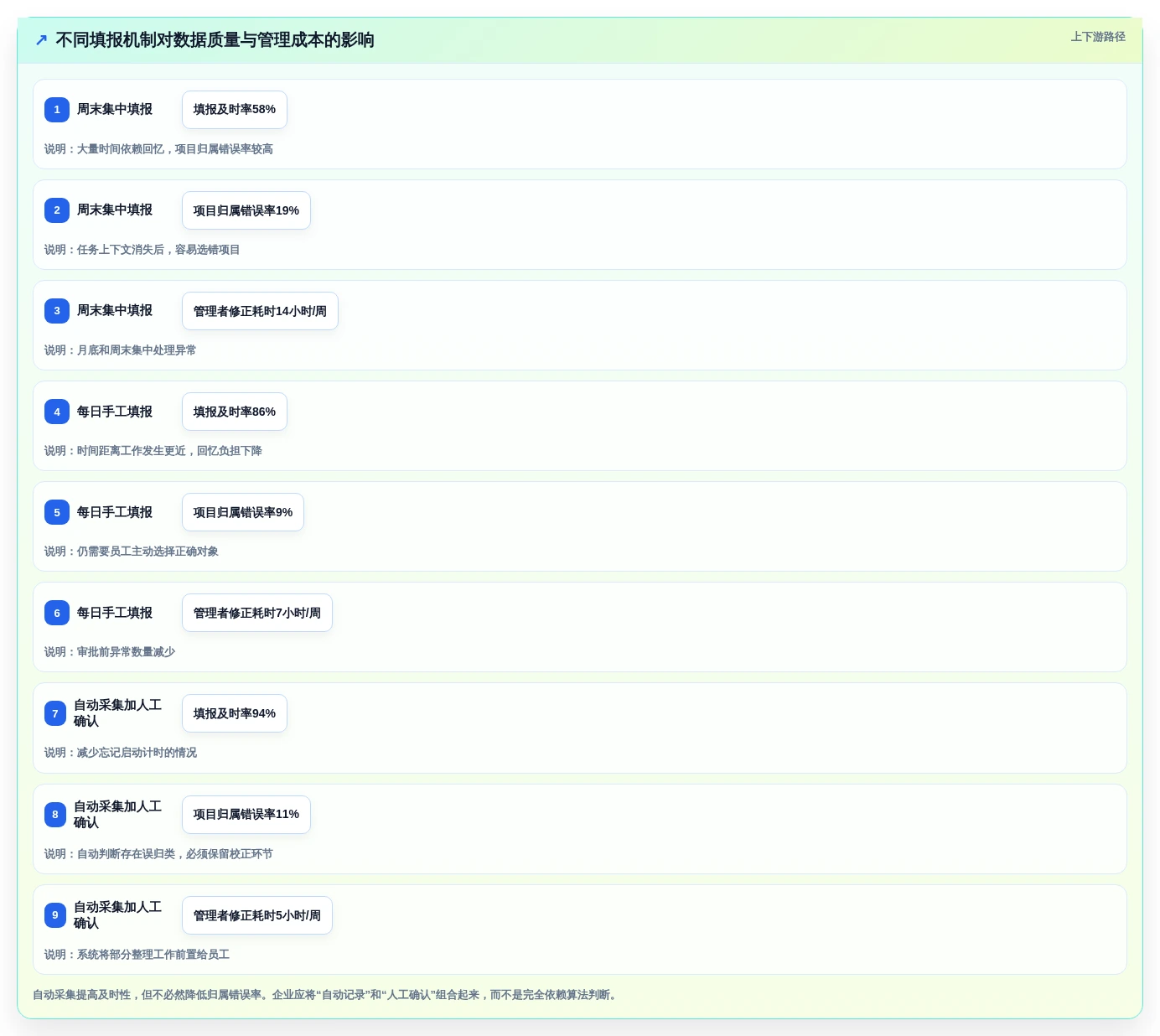
Task: Select the 填报及时率94% chip
Action: click(235, 713)
